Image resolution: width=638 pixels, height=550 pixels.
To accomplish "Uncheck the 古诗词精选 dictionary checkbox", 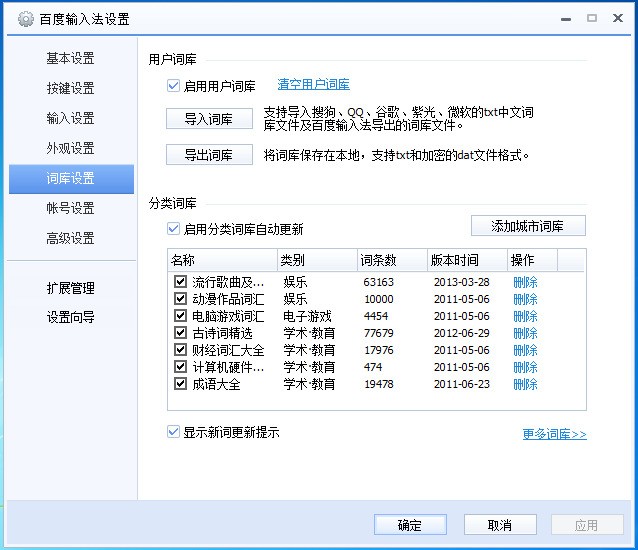I will (x=180, y=333).
